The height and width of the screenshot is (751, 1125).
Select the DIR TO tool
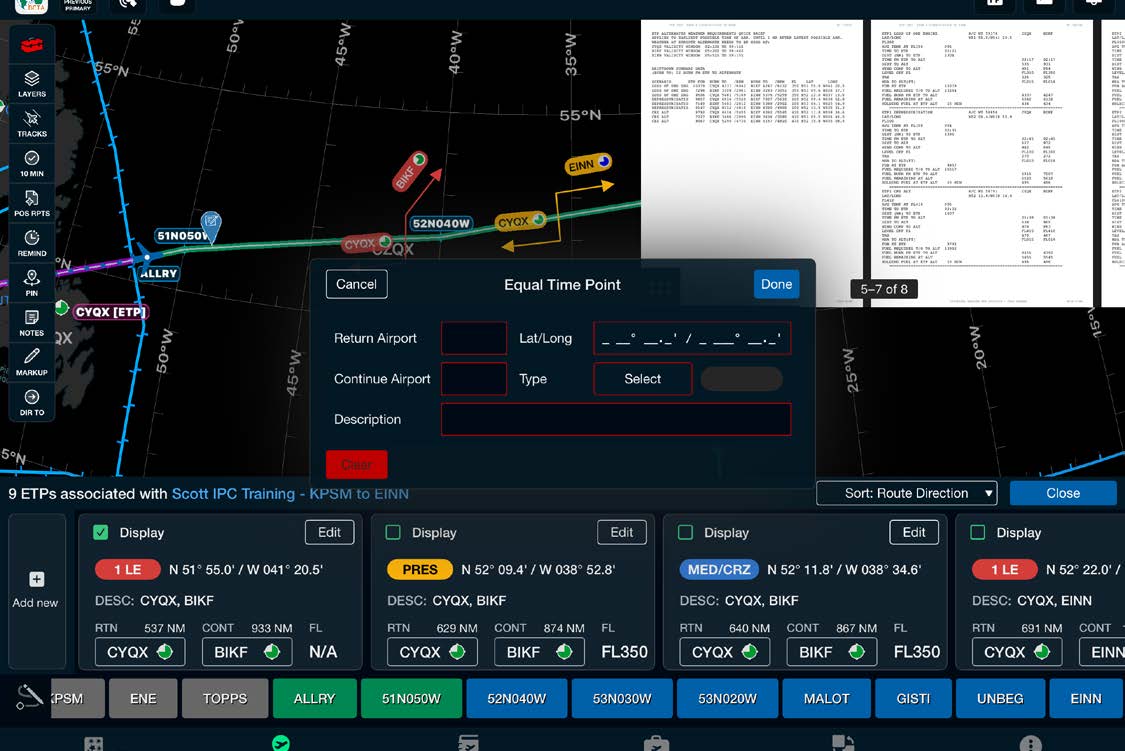pyautogui.click(x=32, y=402)
